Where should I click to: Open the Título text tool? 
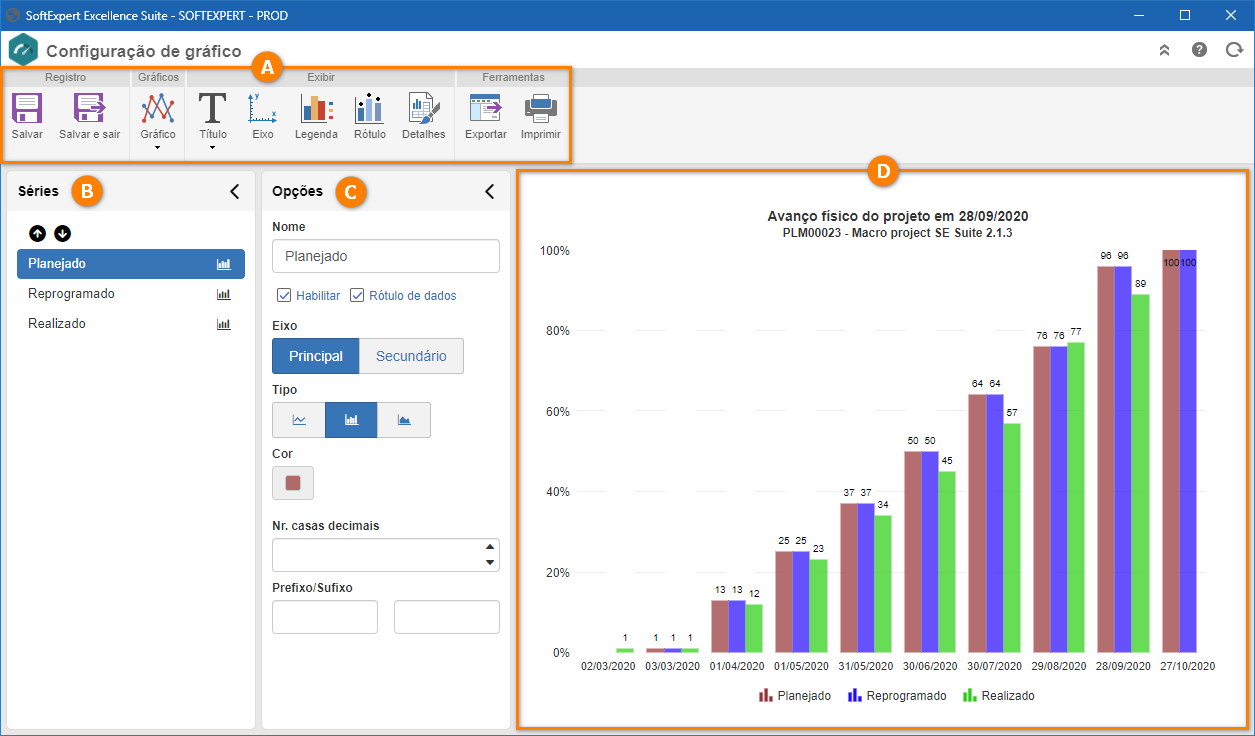213,108
